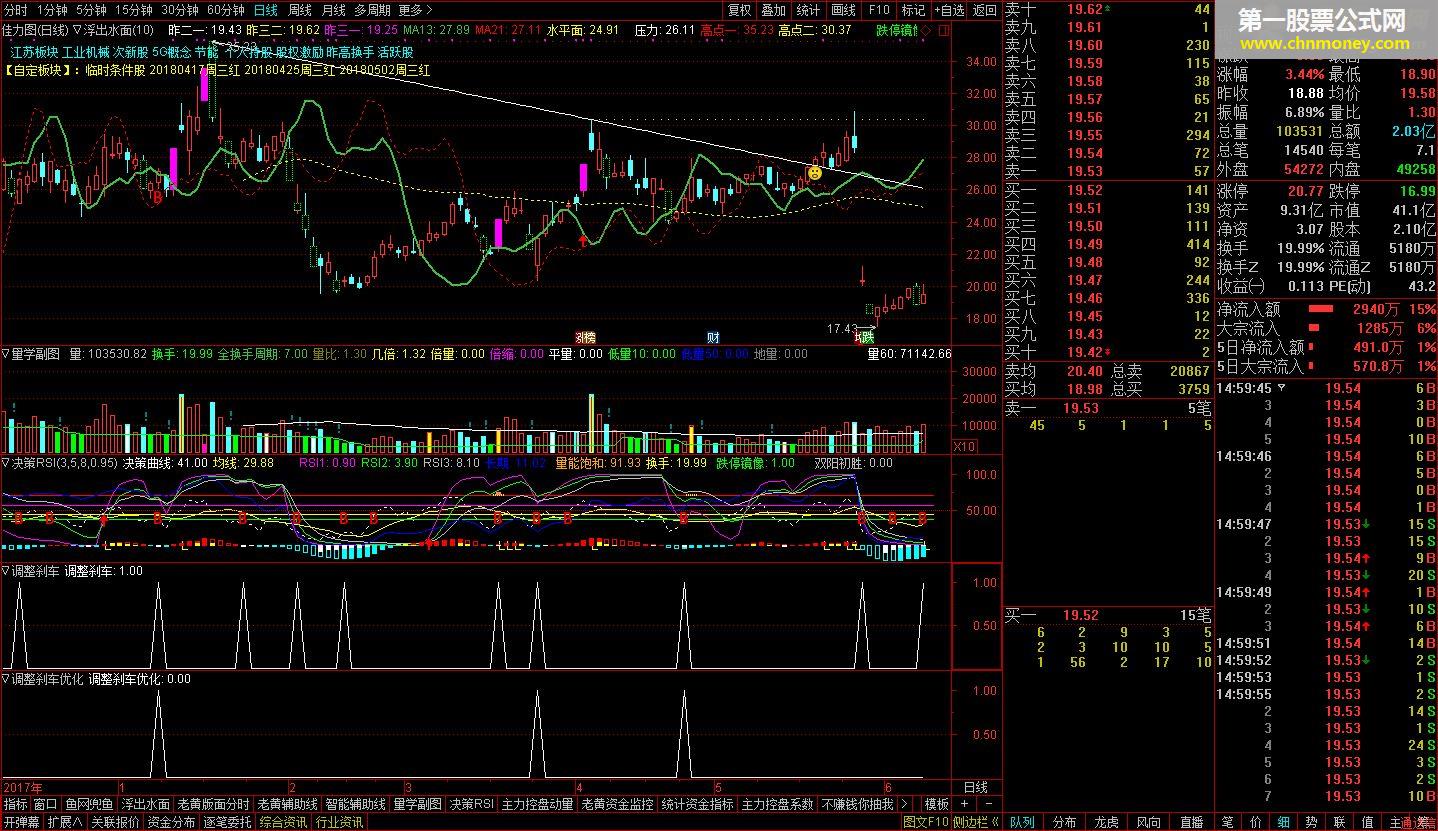Viewport: 1438px width, 831px height.
Task: Apply the 浮出水面 indicator from bottom bar
Action: click(x=146, y=804)
